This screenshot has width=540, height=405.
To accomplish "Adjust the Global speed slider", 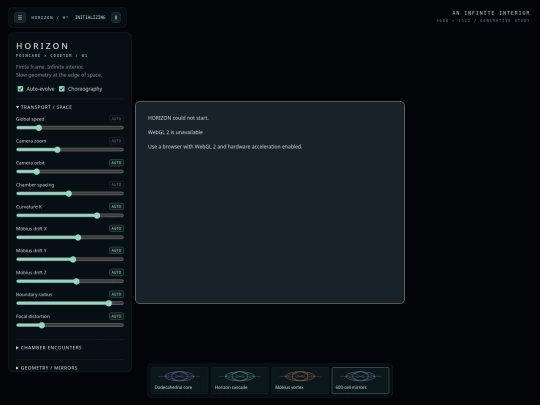I will tap(70, 128).
